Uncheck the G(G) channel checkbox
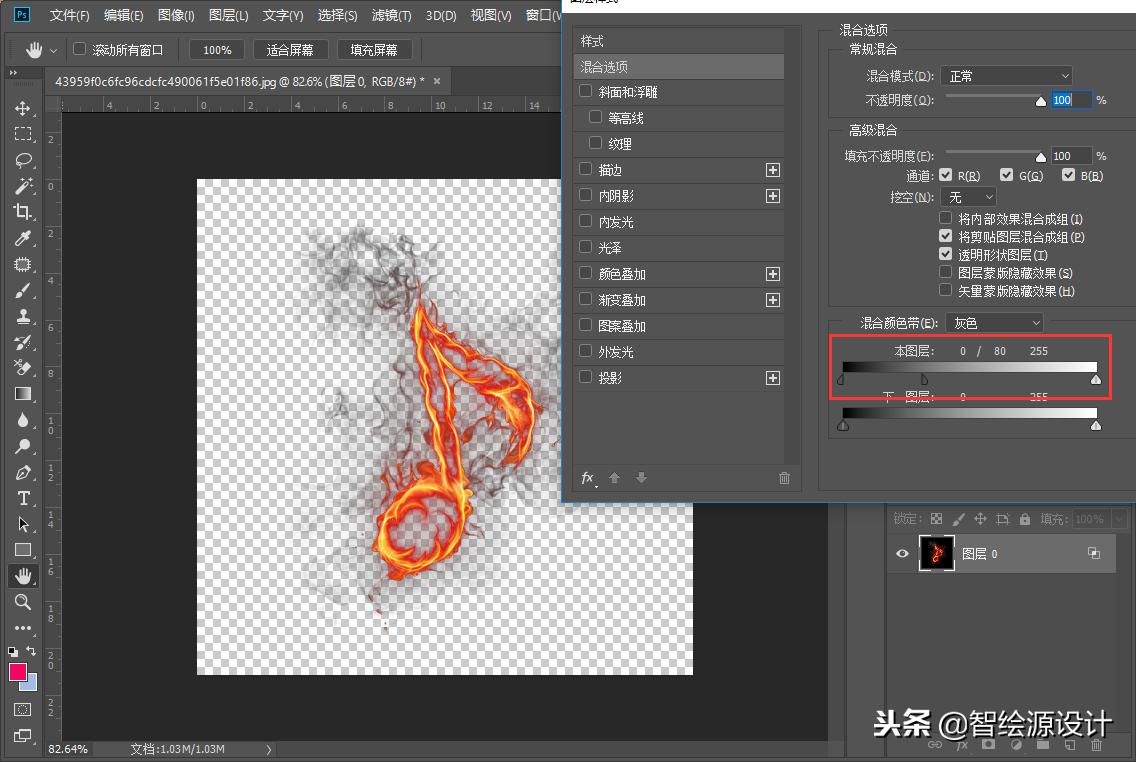Screen dimensions: 1136x762 click(x=1006, y=175)
